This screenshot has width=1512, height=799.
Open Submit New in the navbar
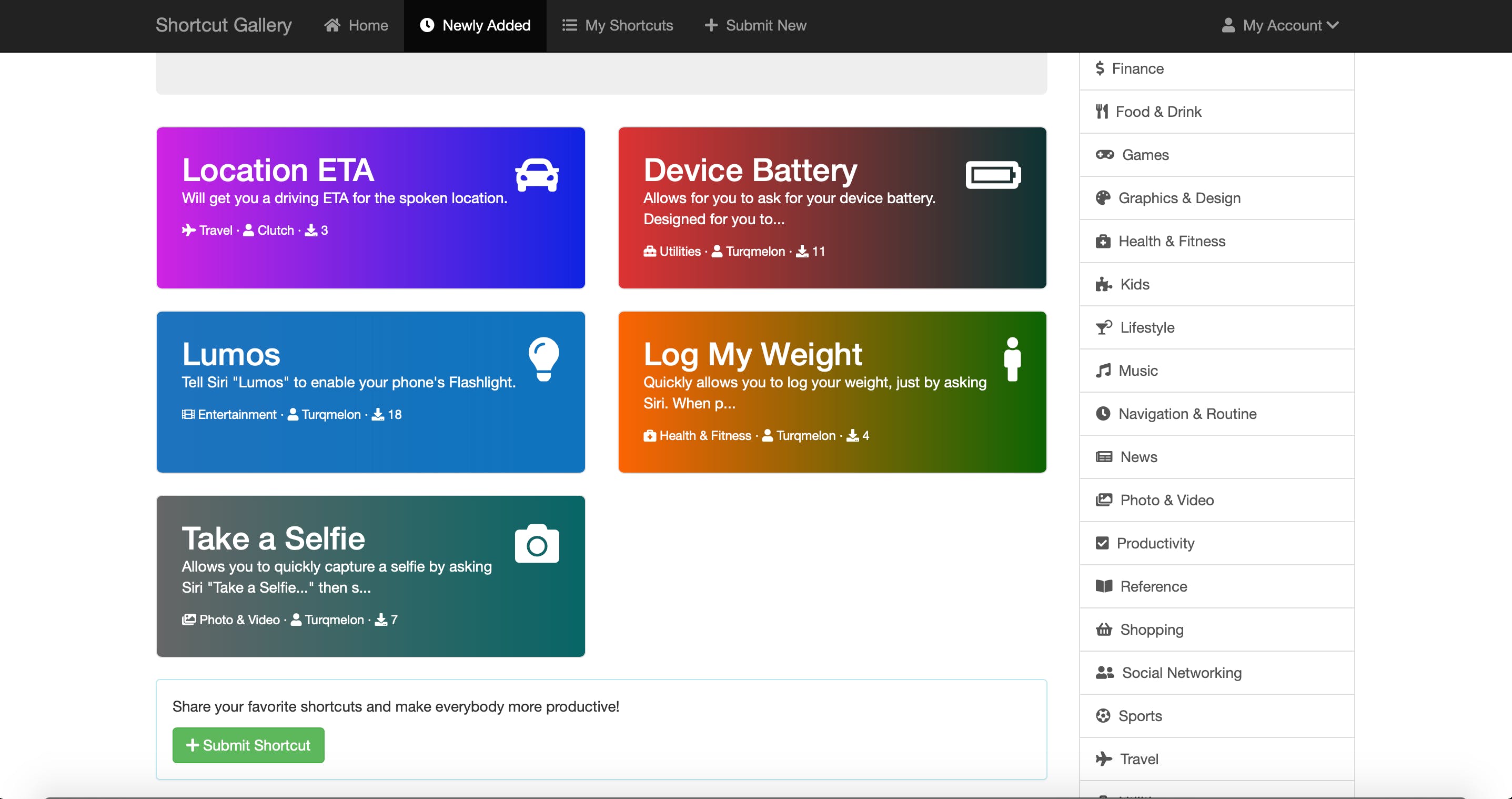[755, 25]
